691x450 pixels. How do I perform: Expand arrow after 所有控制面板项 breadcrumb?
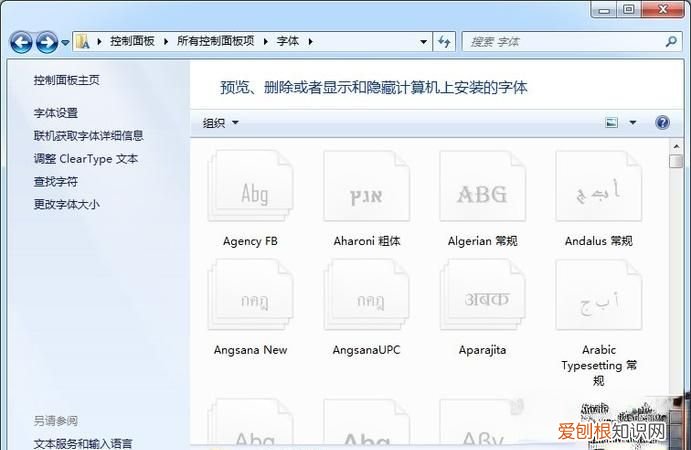pyautogui.click(x=266, y=41)
